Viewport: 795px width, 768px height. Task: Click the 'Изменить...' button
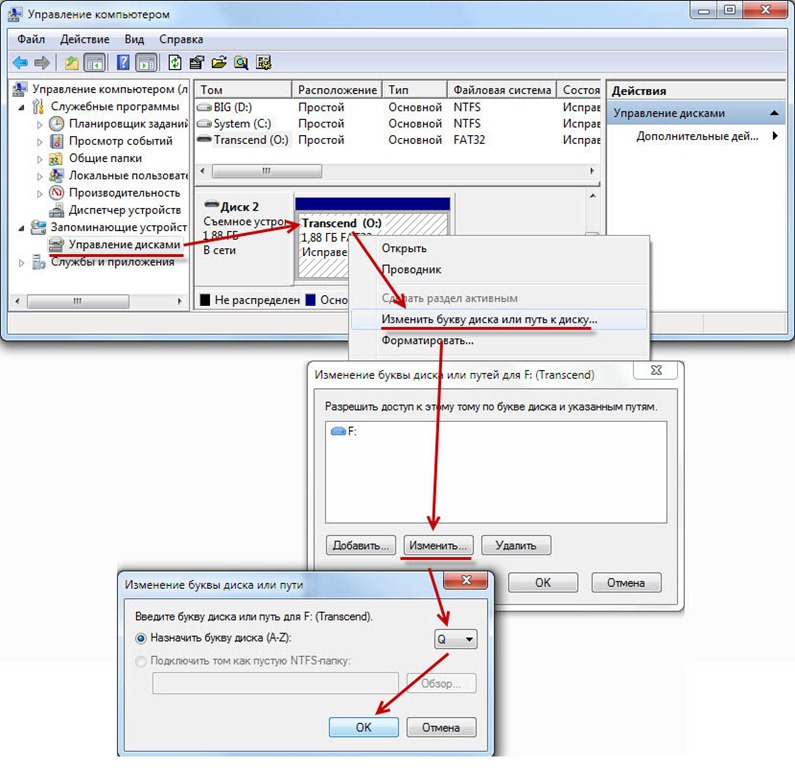click(437, 546)
